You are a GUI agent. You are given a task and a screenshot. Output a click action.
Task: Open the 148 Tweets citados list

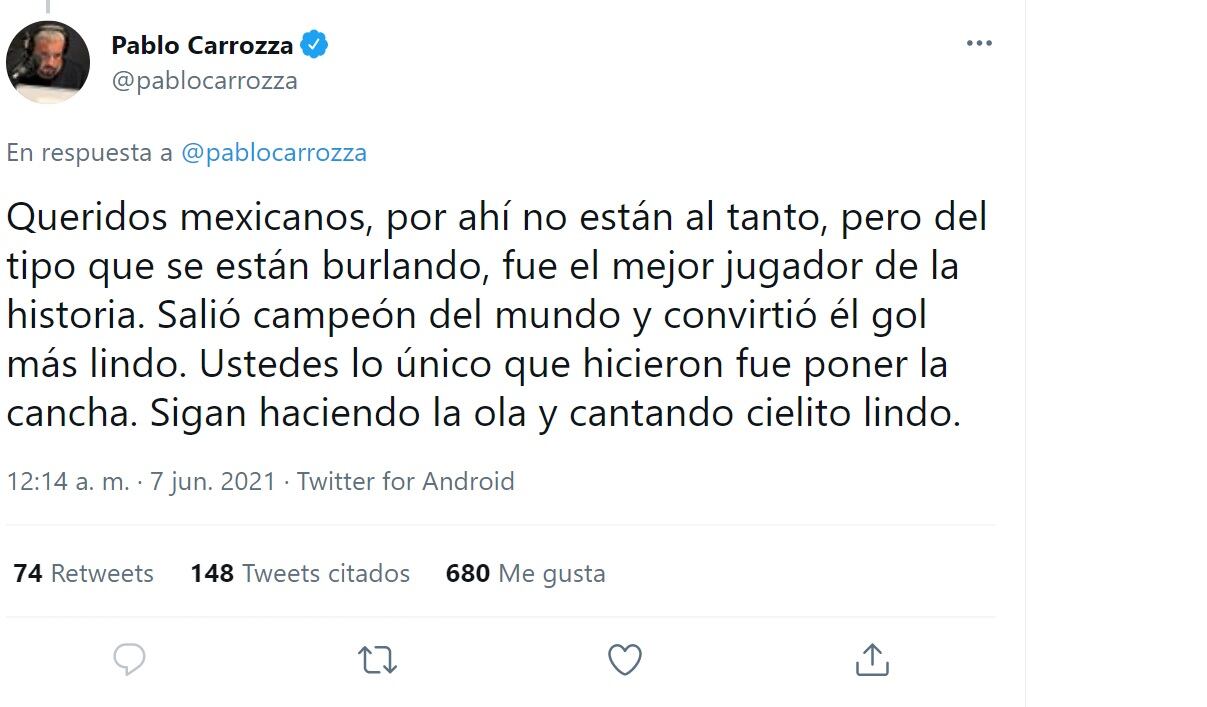[299, 573]
